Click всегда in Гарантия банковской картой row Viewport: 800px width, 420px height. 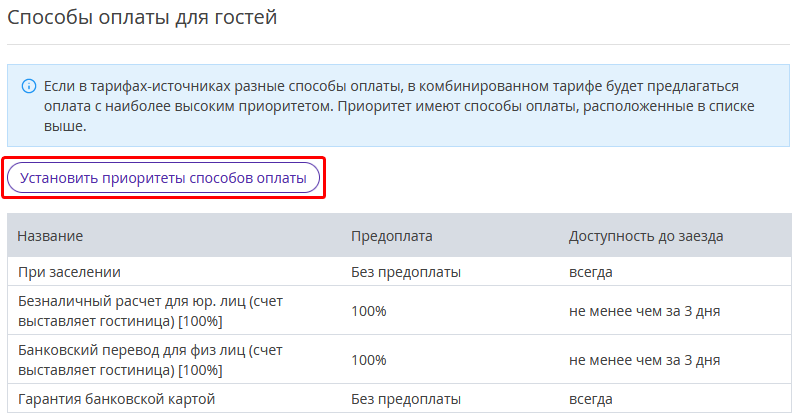(590, 399)
